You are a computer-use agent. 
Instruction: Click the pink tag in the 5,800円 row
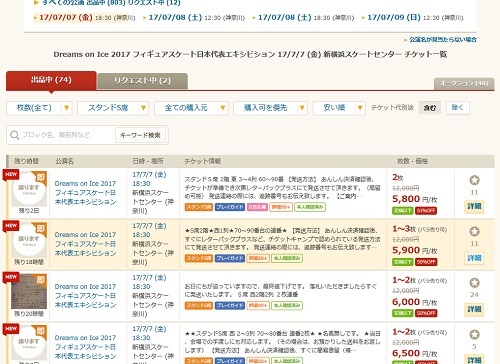257,207
